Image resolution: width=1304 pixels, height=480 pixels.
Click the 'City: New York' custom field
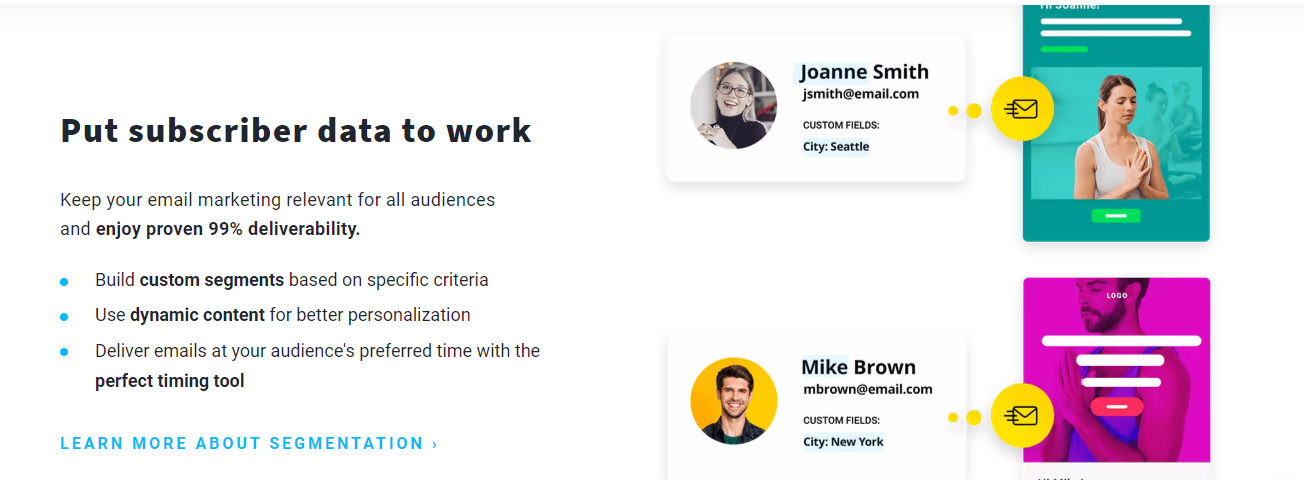[843, 442]
